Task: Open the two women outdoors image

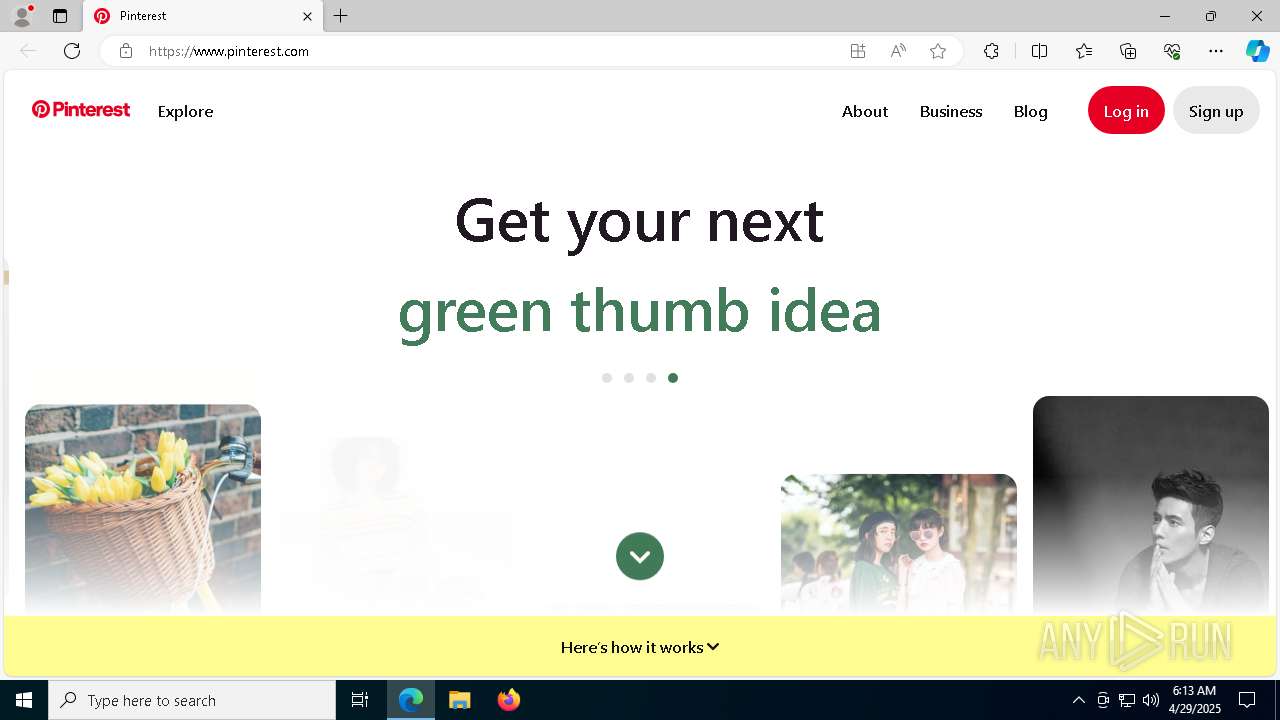Action: [x=899, y=544]
